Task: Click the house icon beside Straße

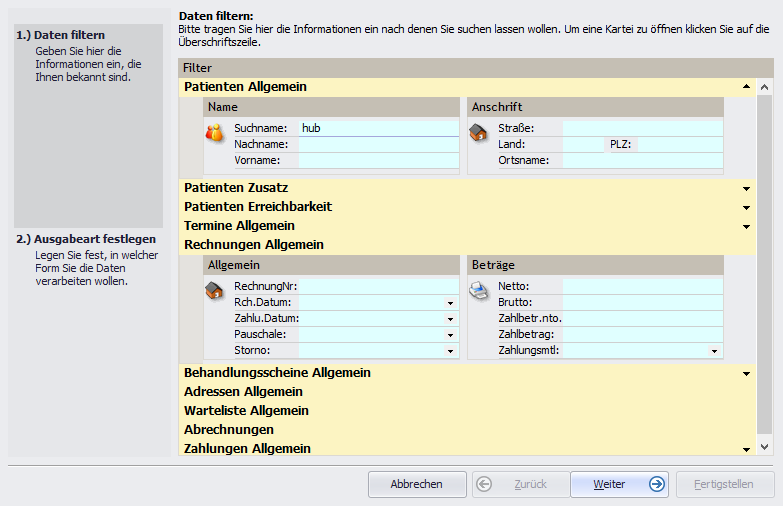Action: click(479, 132)
